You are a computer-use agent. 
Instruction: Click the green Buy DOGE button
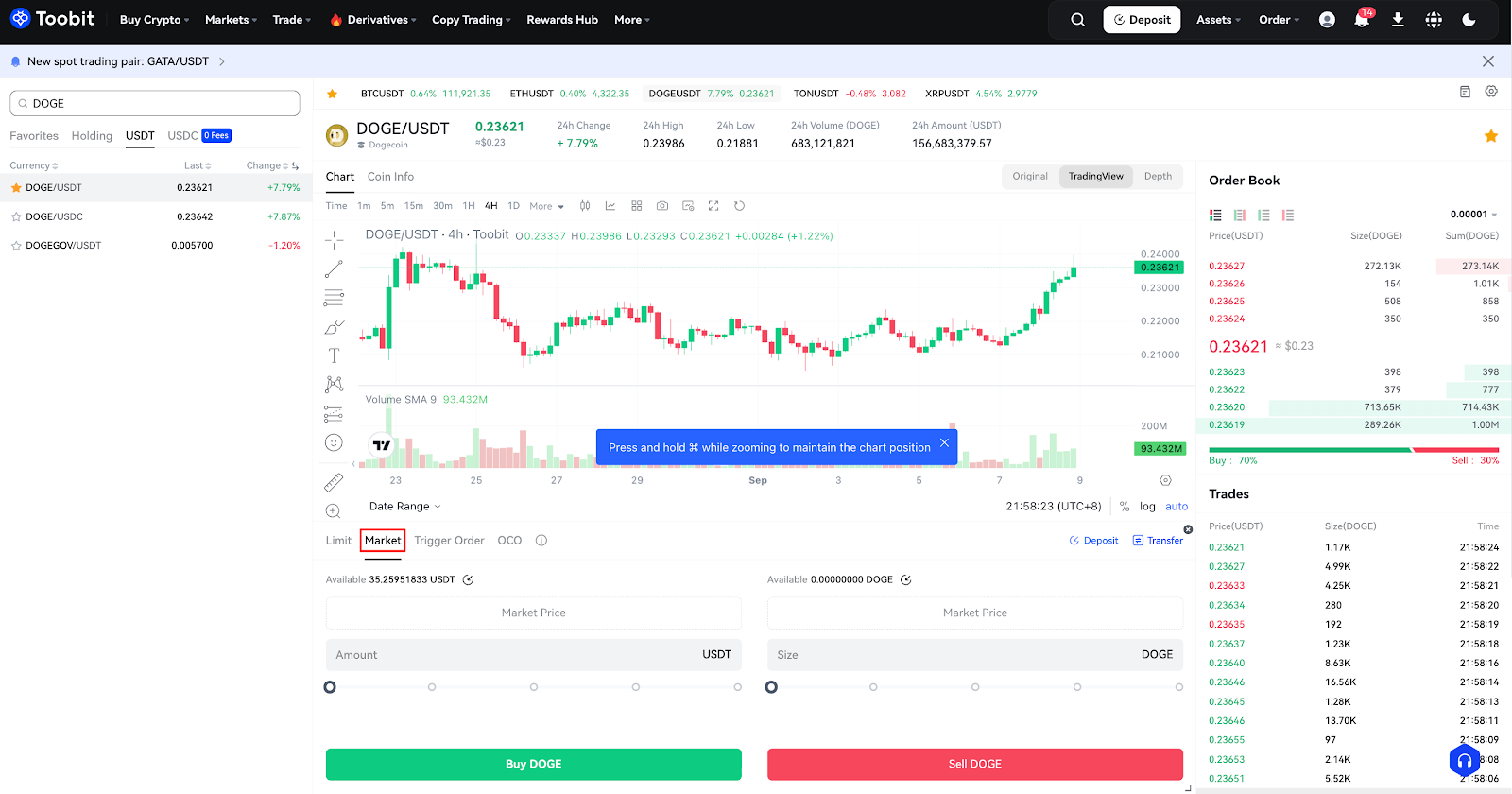pos(533,764)
